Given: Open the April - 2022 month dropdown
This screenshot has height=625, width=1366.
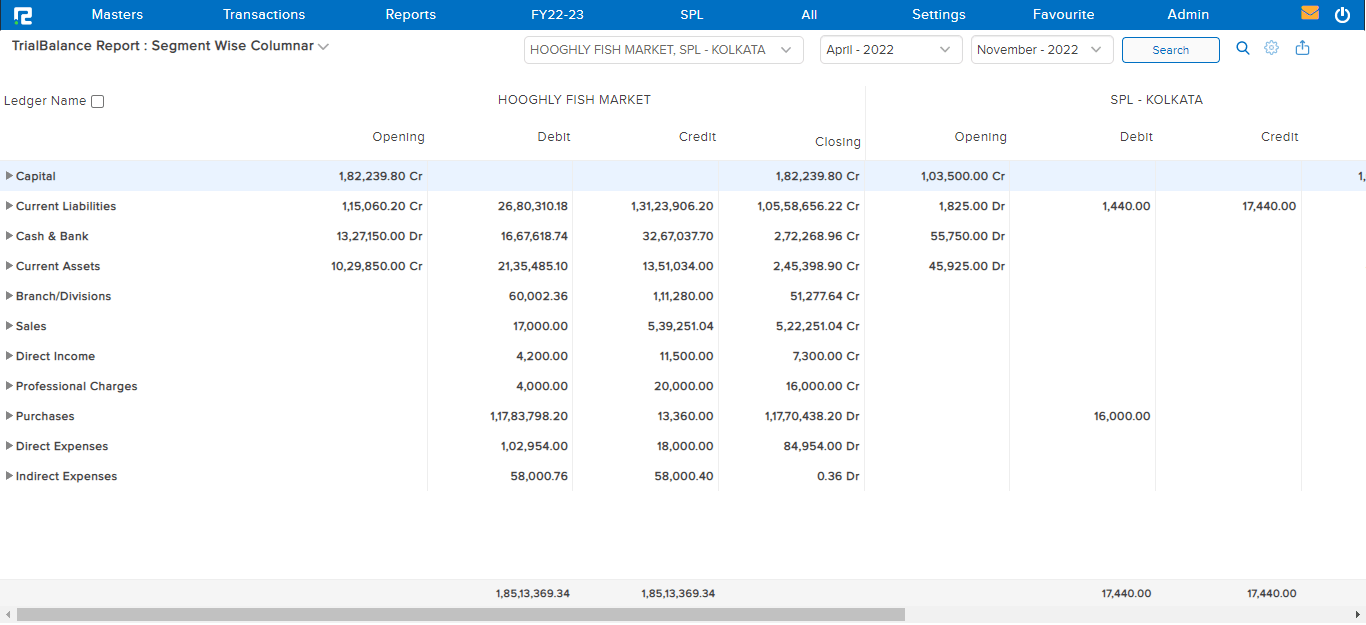Looking at the screenshot, I should pyautogui.click(x=890, y=50).
